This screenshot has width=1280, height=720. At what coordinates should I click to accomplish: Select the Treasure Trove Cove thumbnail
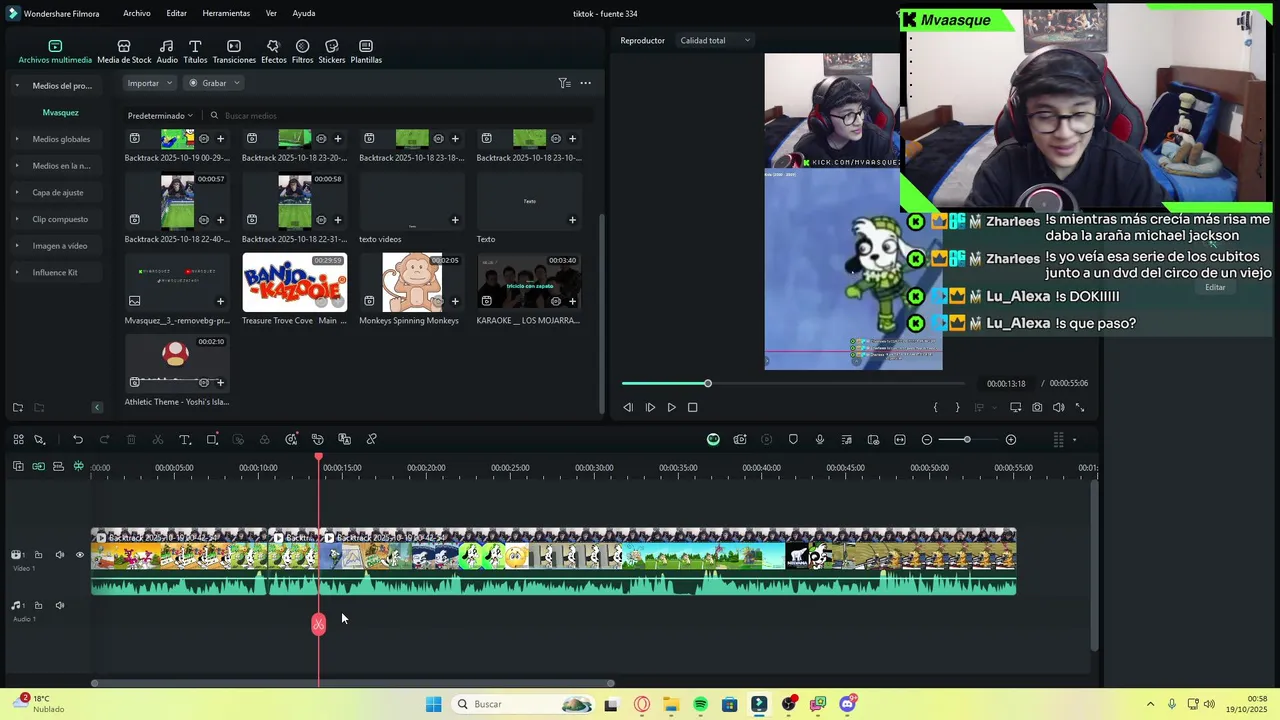[x=295, y=283]
